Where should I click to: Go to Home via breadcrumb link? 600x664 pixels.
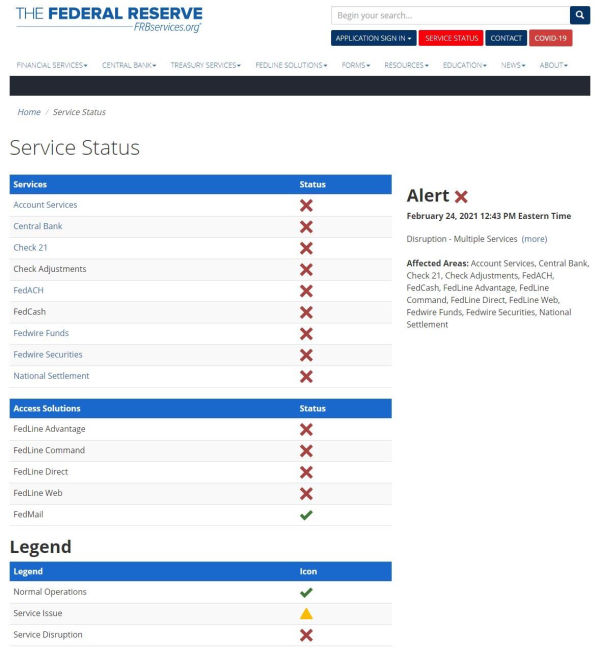(x=29, y=112)
